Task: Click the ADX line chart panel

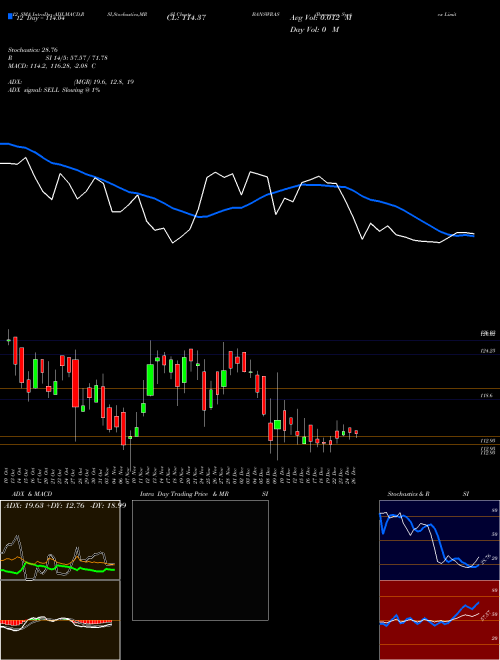Action: 60,540
